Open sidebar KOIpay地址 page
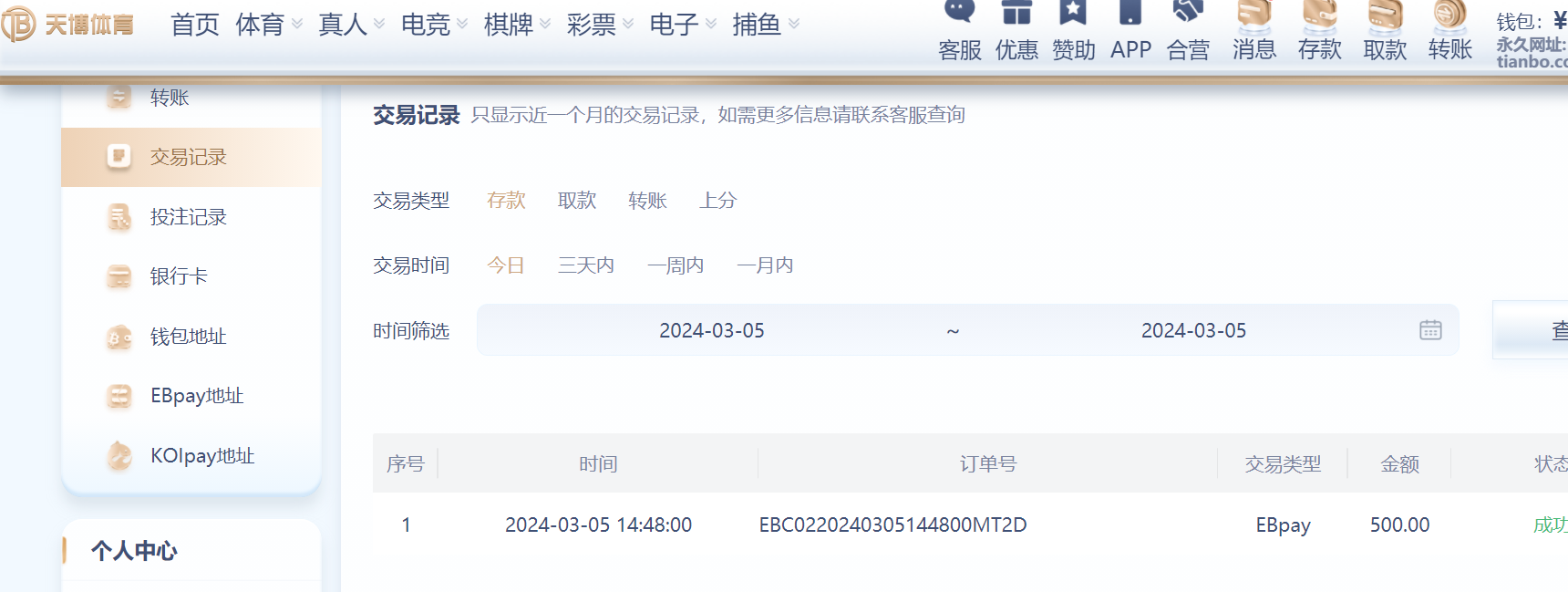1568x592 pixels. tap(202, 456)
